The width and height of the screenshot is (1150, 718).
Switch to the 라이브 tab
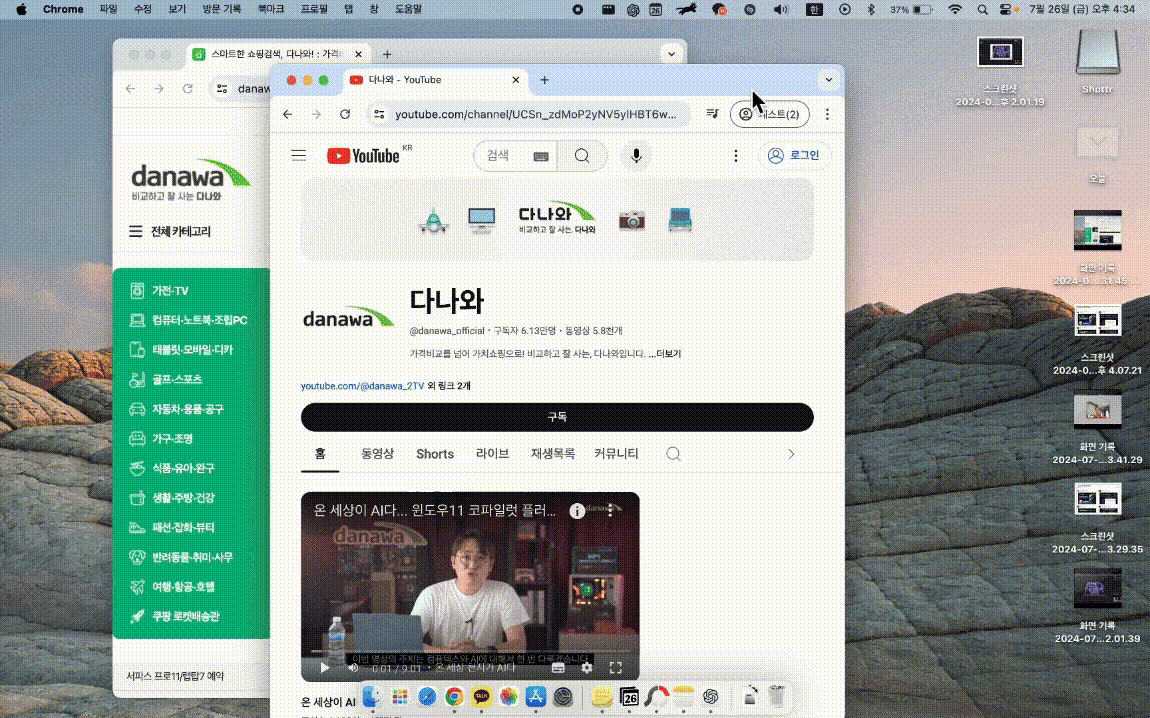pyautogui.click(x=492, y=454)
